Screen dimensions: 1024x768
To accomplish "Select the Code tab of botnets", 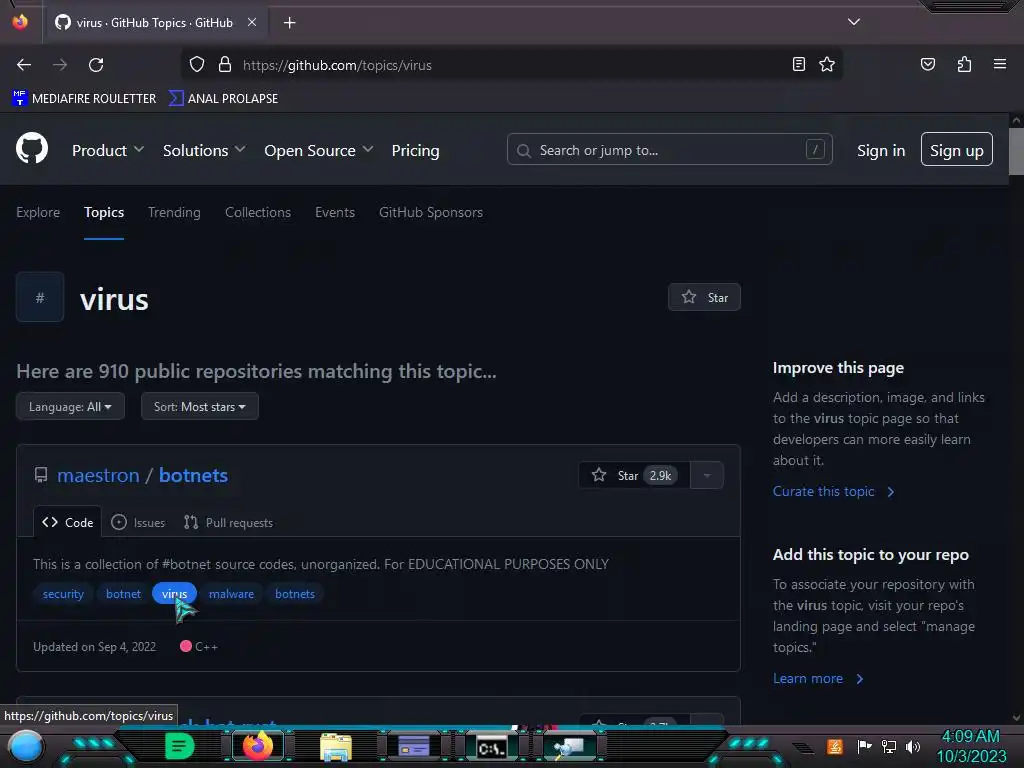I will pos(67,522).
